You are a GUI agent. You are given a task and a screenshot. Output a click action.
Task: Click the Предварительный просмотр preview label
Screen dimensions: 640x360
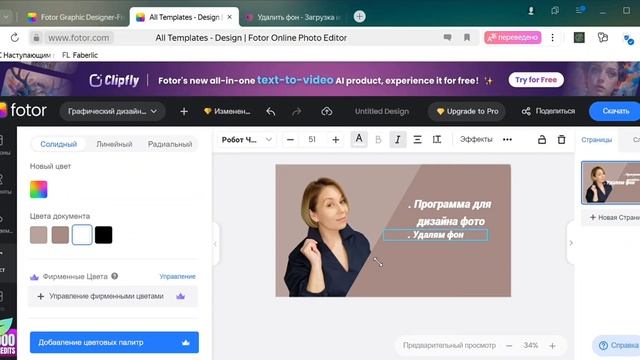point(449,345)
